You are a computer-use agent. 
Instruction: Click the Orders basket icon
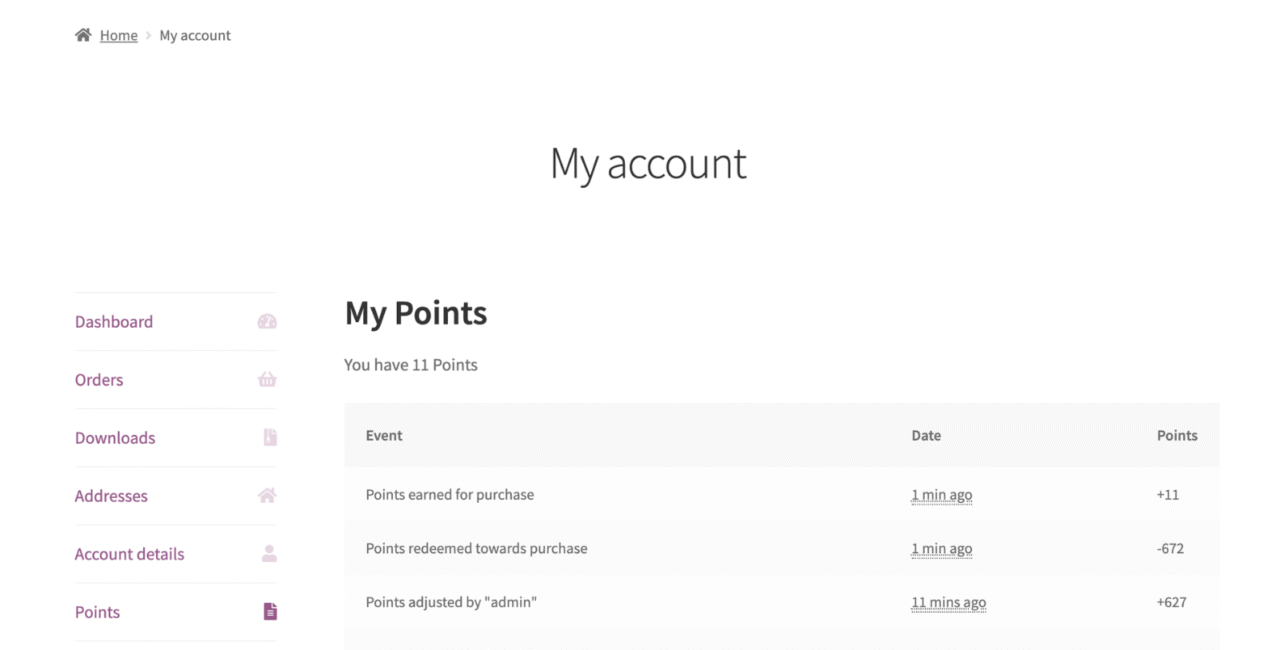click(x=267, y=380)
